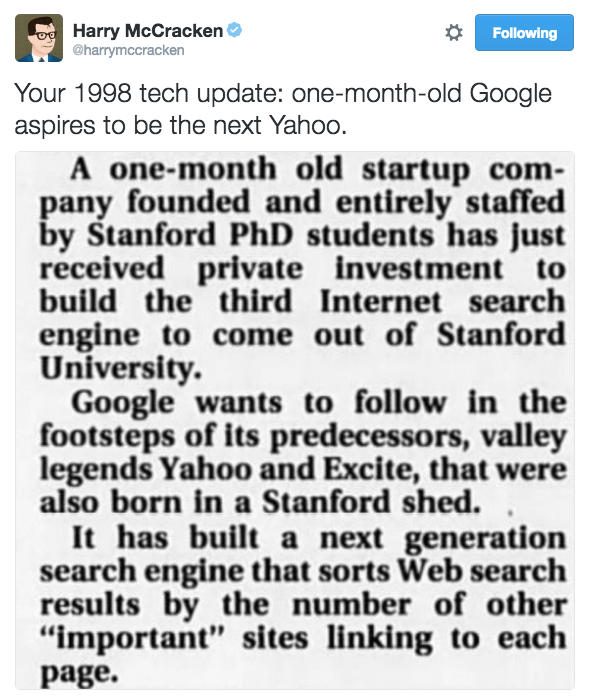The width and height of the screenshot is (595, 698).
Task: Click the word Google in the tweet text
Action: coord(510,94)
